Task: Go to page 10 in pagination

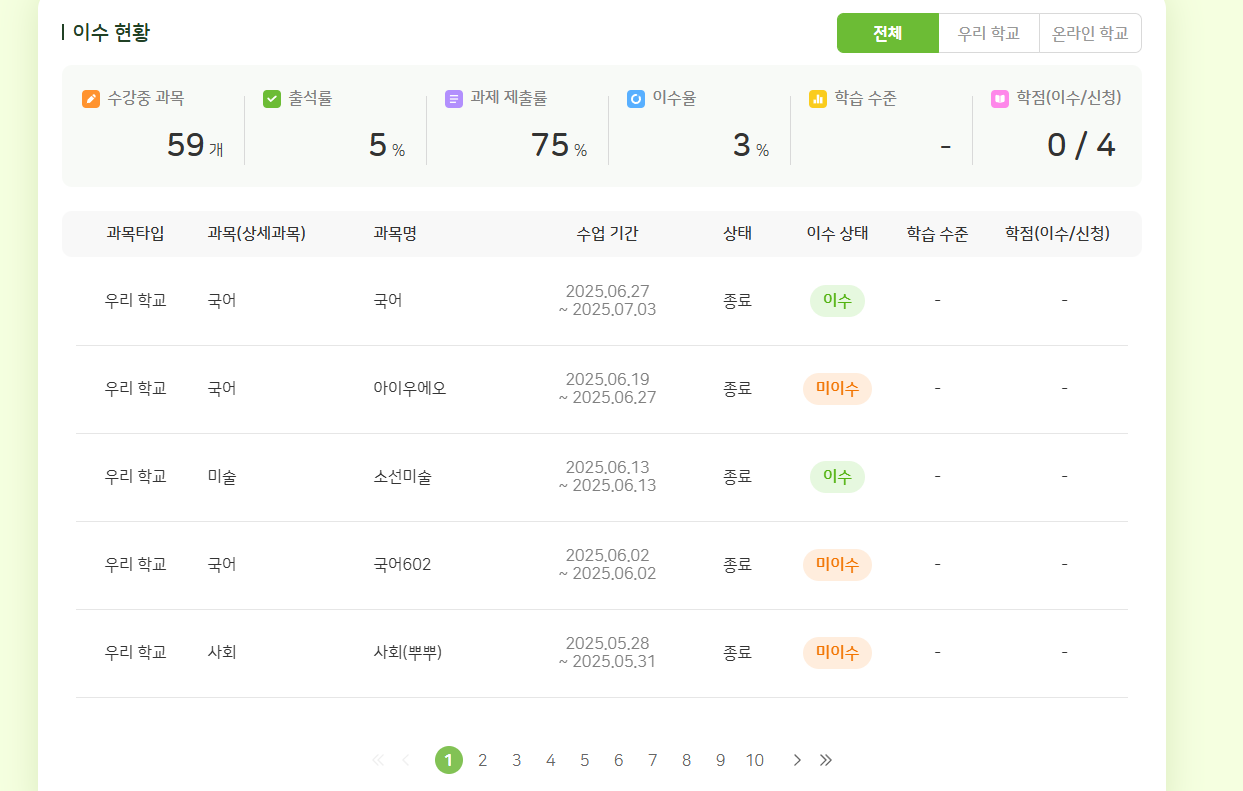Action: click(754, 760)
